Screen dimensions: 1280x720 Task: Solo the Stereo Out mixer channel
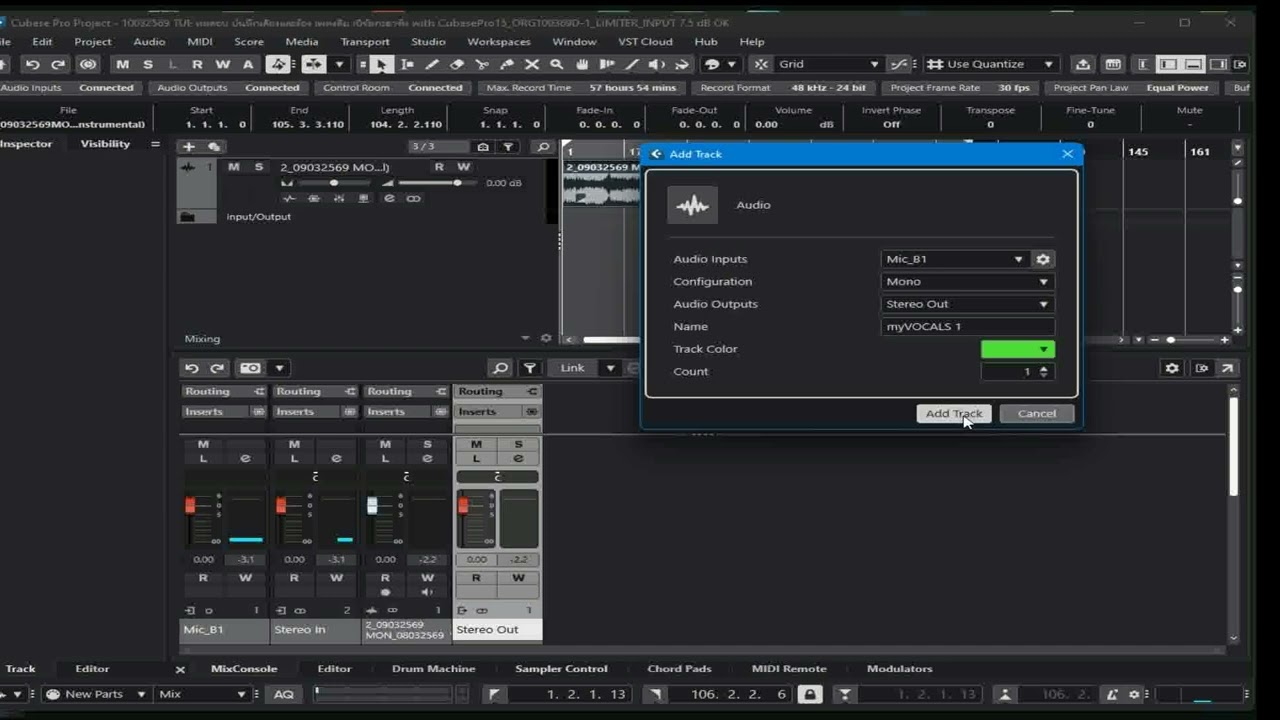coord(518,444)
